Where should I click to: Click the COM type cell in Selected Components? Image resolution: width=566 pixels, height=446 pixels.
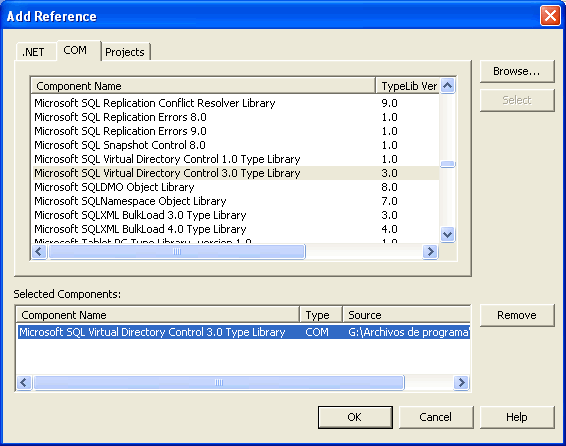(317, 332)
